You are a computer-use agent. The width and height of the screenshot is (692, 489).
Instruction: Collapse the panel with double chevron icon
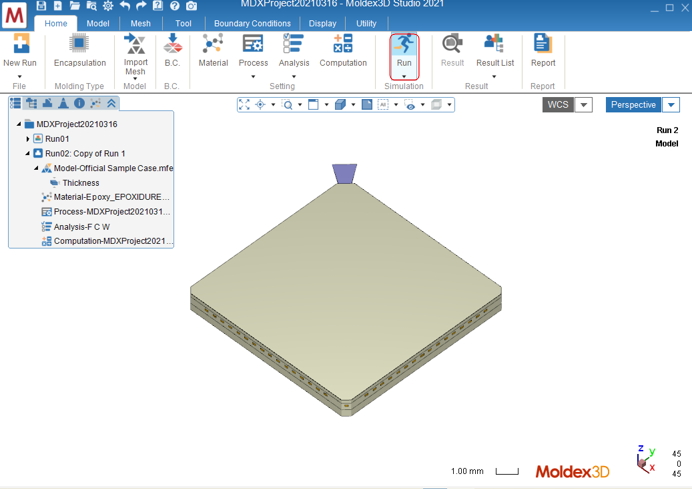pos(111,103)
